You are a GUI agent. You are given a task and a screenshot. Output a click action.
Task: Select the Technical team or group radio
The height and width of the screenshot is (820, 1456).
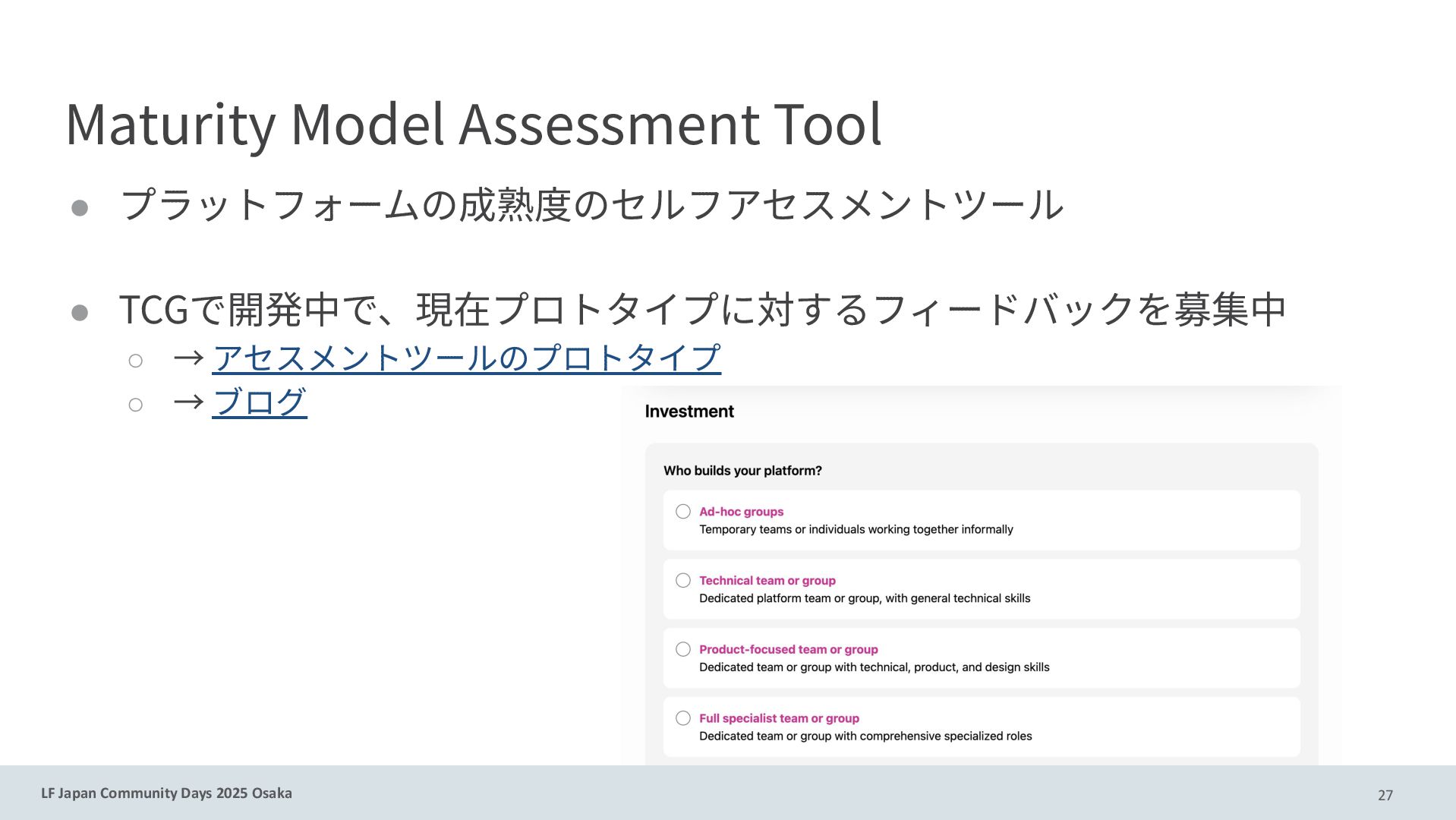683,581
